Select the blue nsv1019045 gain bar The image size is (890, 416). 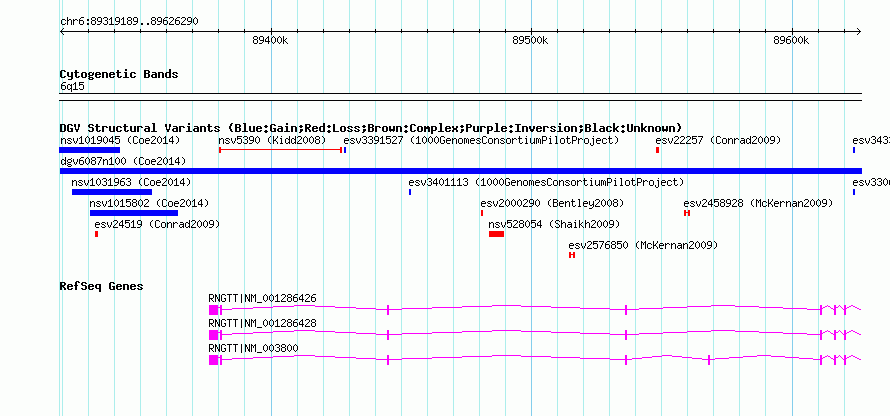tap(90, 150)
